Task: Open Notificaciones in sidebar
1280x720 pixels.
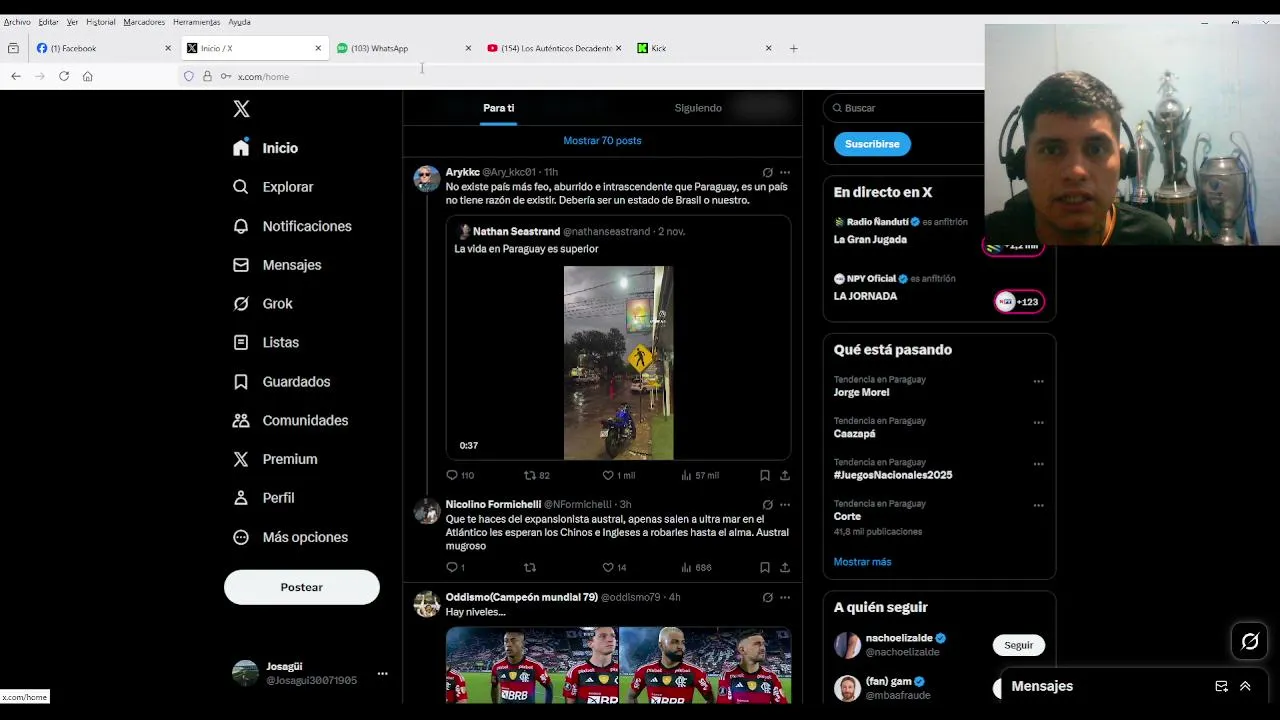Action: [291, 226]
